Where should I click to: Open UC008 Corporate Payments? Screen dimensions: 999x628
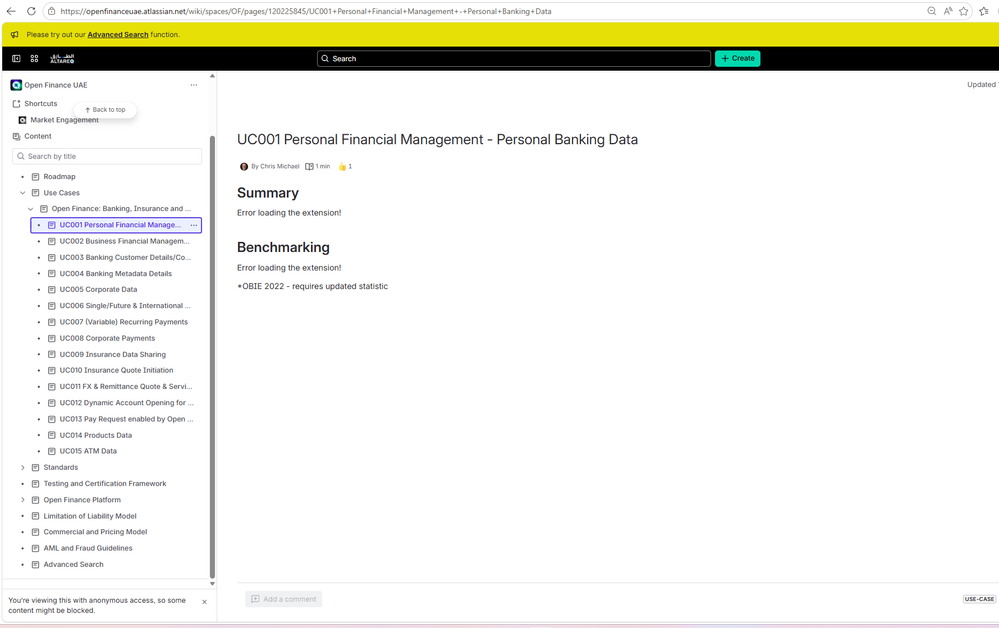pyautogui.click(x=107, y=338)
